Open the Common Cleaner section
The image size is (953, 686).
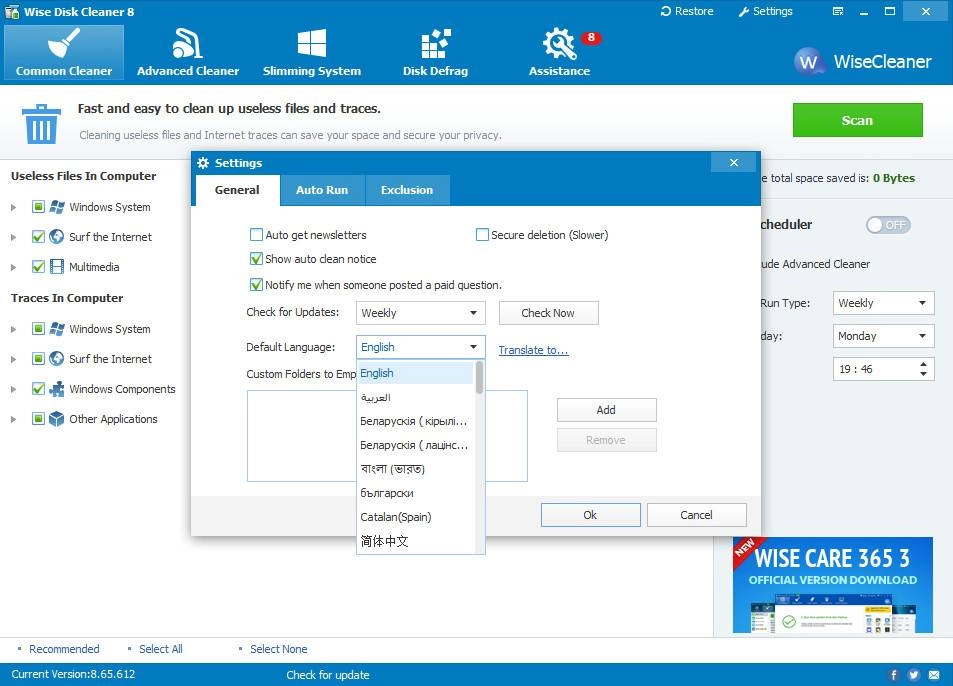(64, 53)
